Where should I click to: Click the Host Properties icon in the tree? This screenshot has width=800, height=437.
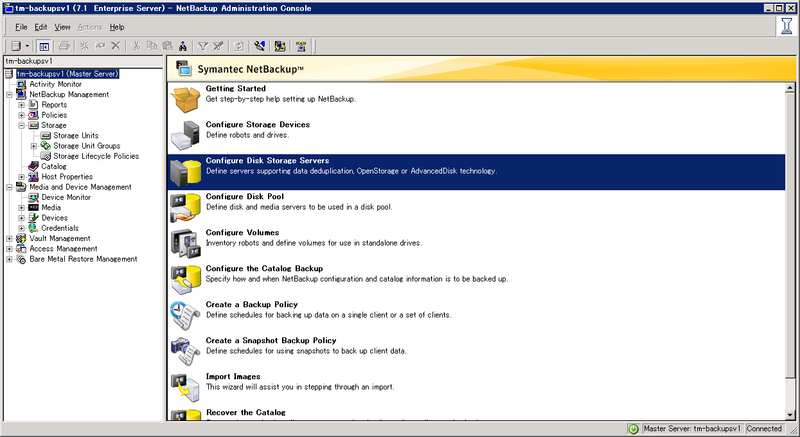pyautogui.click(x=33, y=177)
